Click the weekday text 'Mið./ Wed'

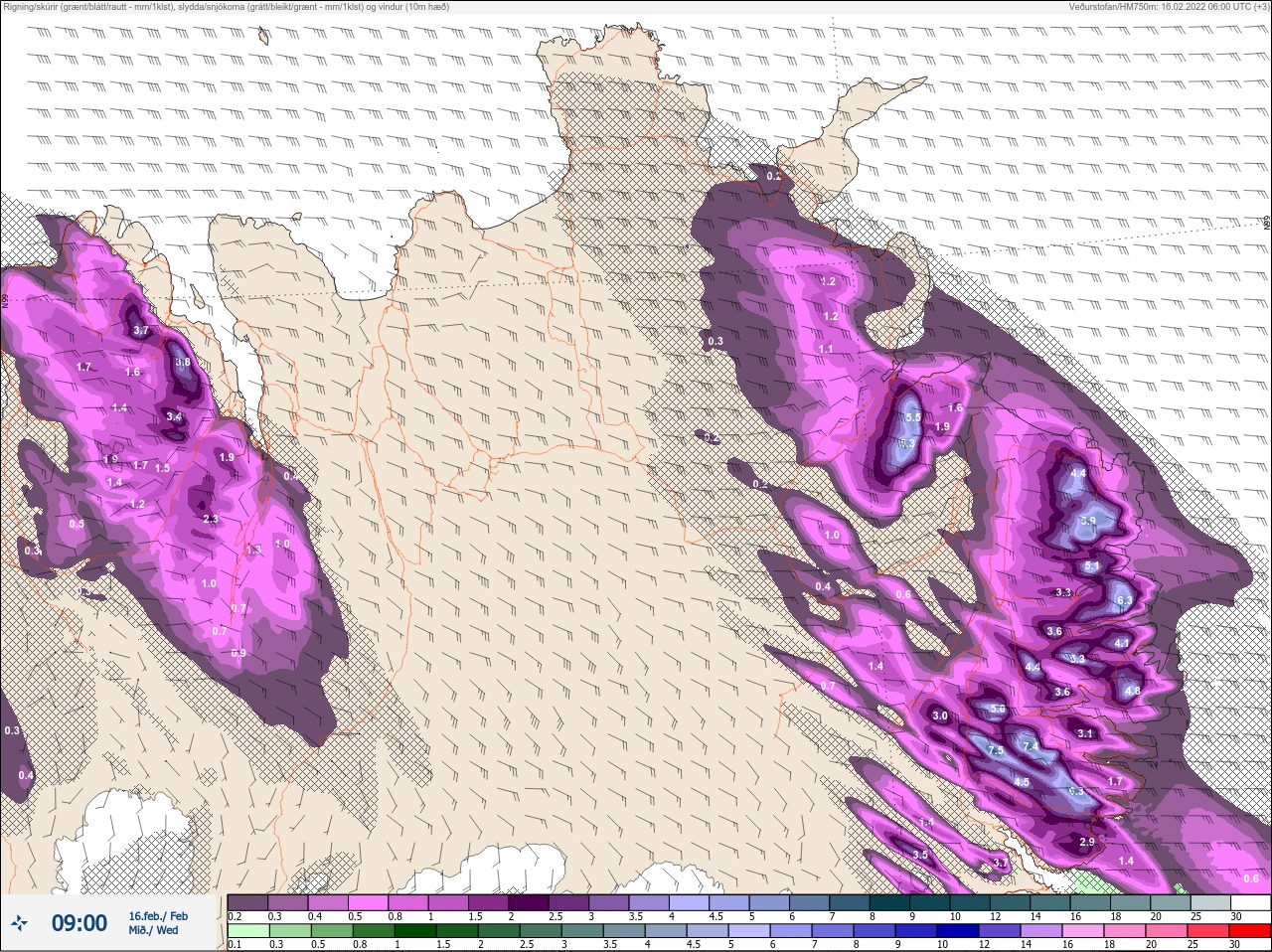coord(153,930)
